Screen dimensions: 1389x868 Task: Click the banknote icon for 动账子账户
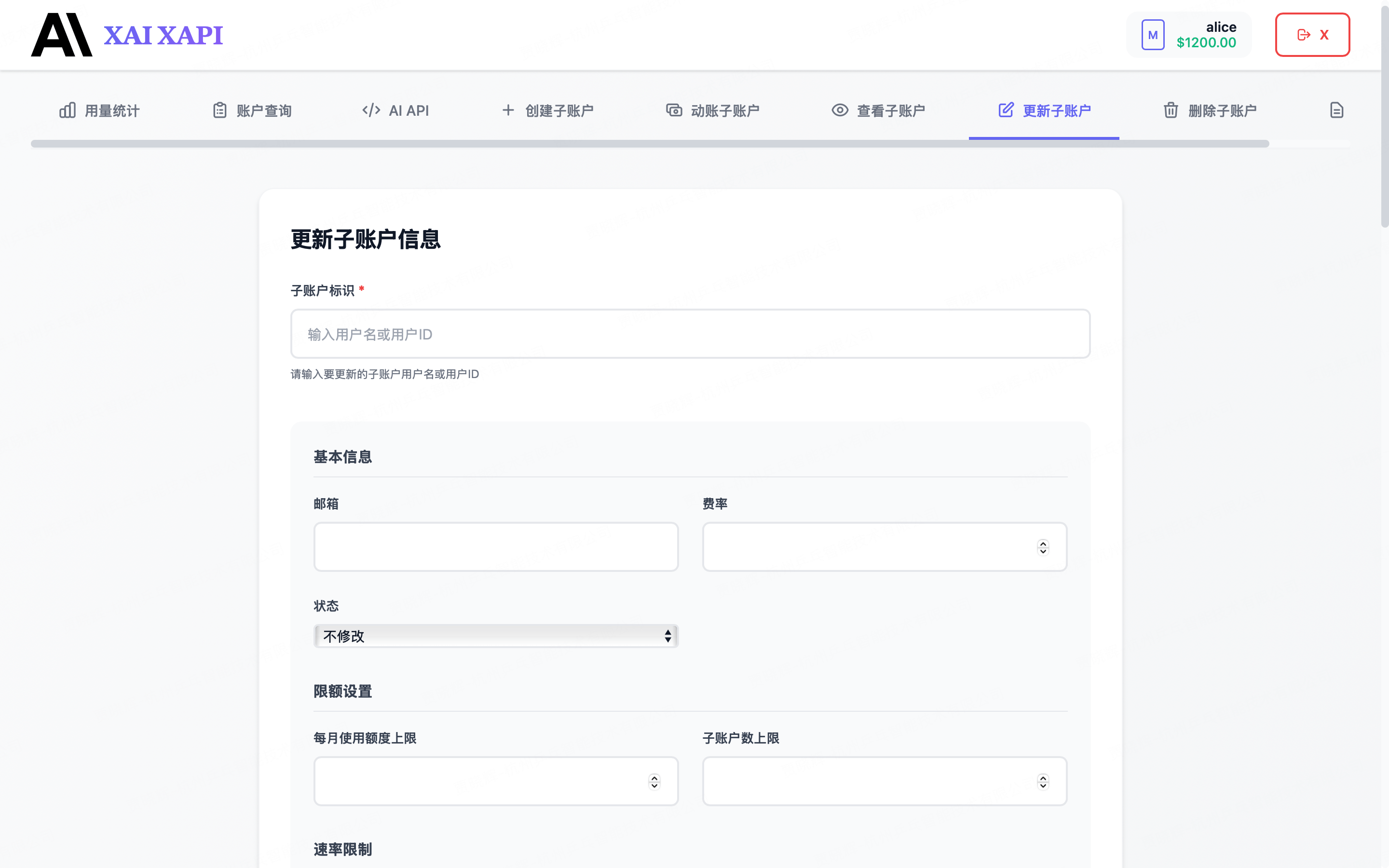(674, 110)
